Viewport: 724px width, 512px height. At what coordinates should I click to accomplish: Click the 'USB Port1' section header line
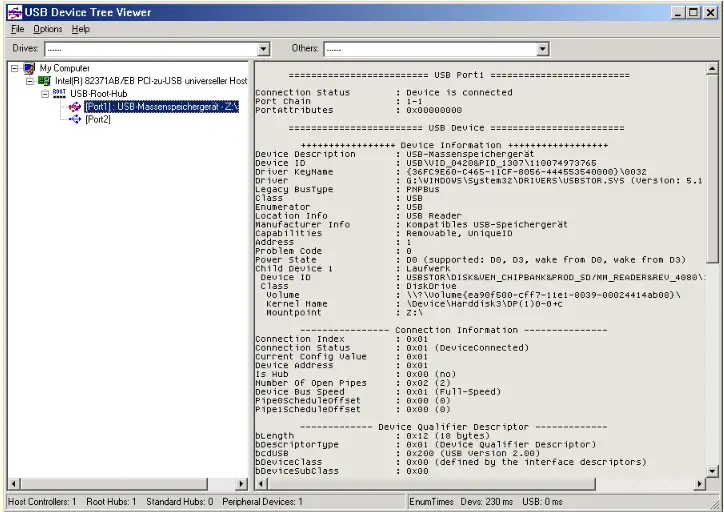click(x=459, y=75)
